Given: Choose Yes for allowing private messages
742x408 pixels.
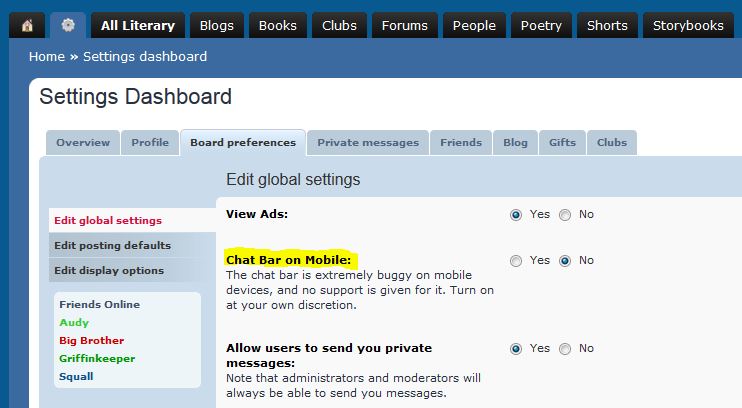Looking at the screenshot, I should [x=516, y=349].
